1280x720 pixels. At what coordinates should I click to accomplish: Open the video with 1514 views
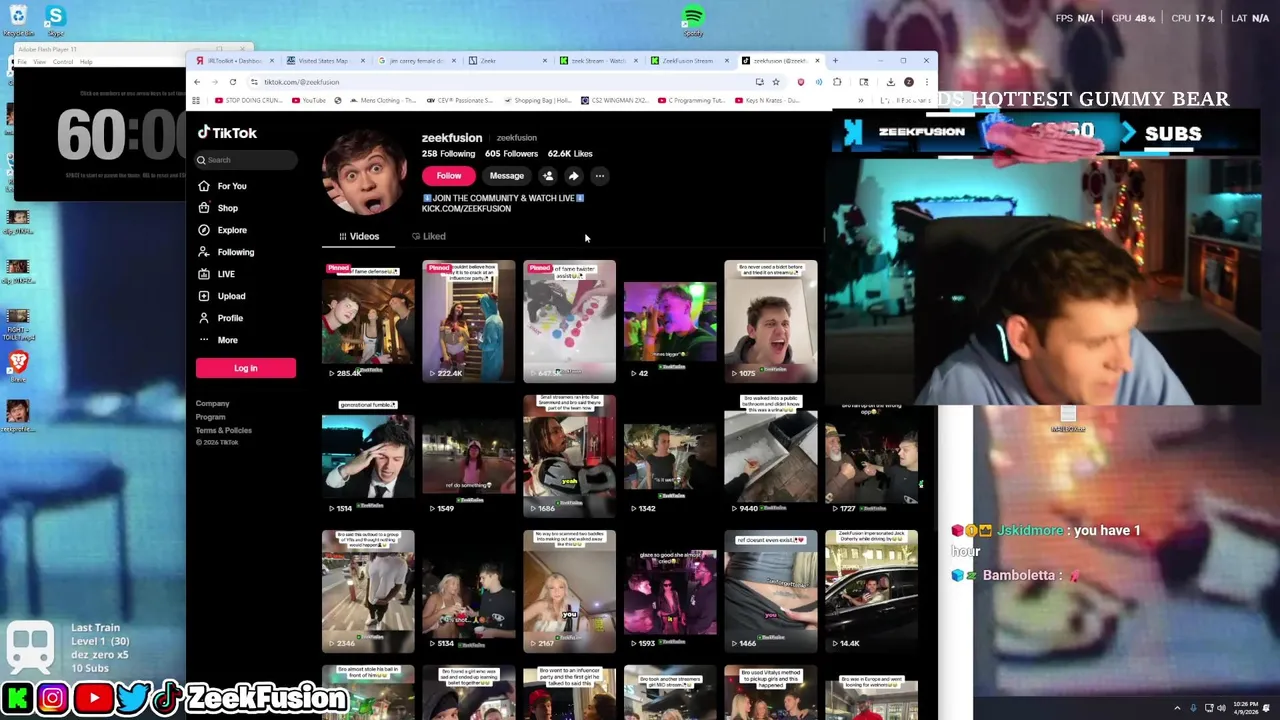(368, 456)
